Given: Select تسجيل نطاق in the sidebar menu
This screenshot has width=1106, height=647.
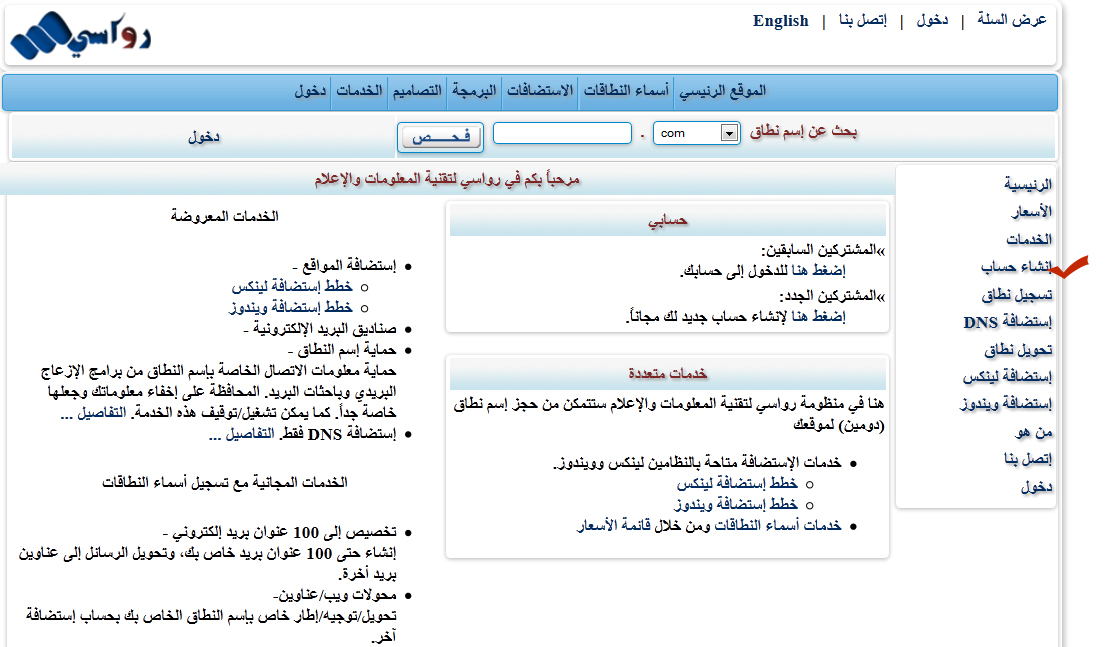Looking at the screenshot, I should [x=1016, y=294].
